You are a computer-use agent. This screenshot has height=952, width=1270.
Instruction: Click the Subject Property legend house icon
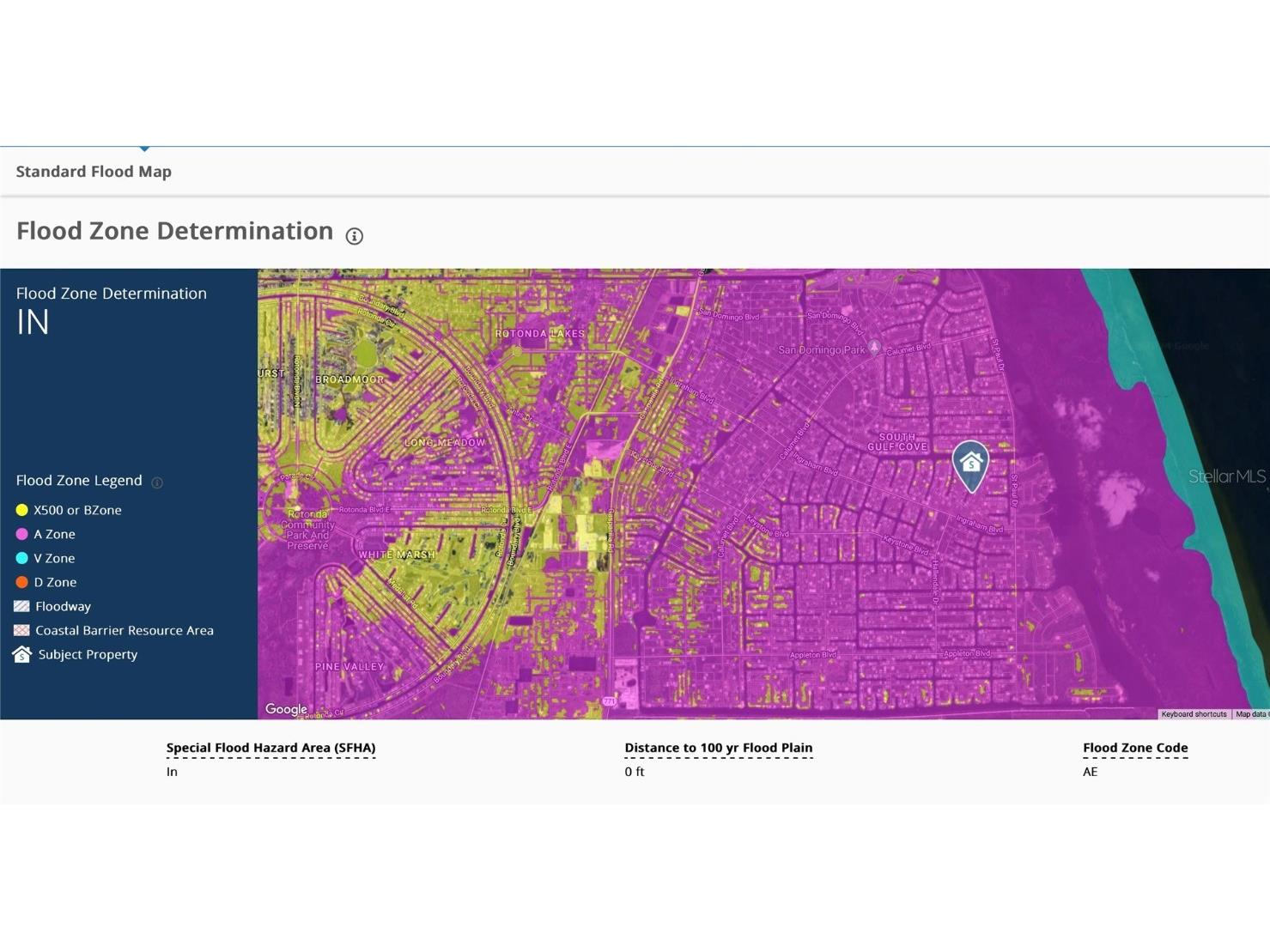coord(22,654)
